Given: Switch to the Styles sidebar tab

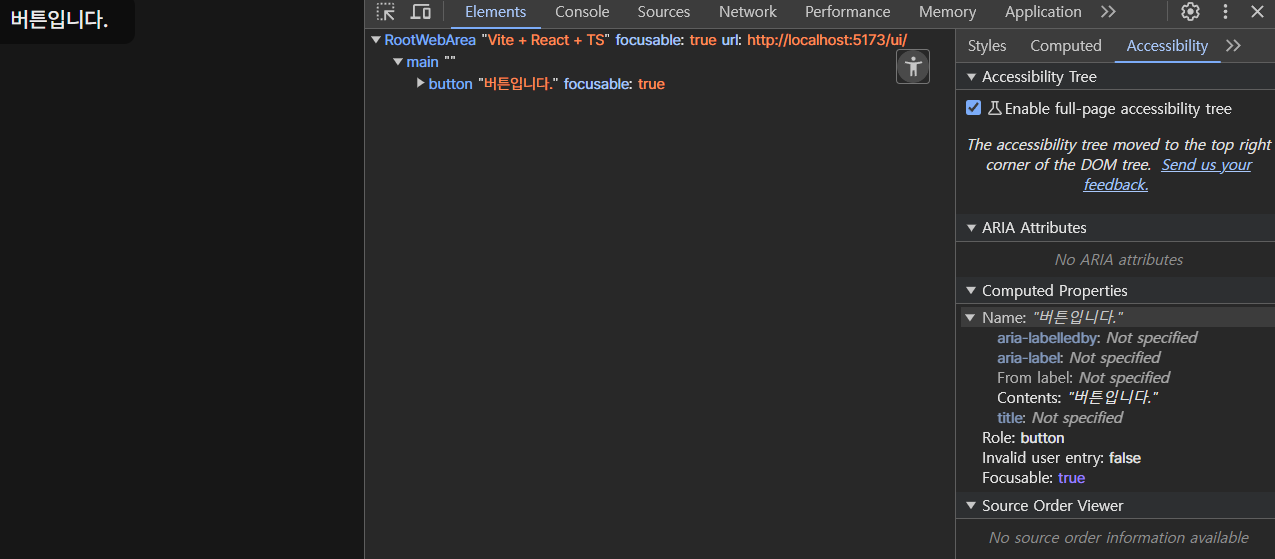Looking at the screenshot, I should pyautogui.click(x=987, y=46).
